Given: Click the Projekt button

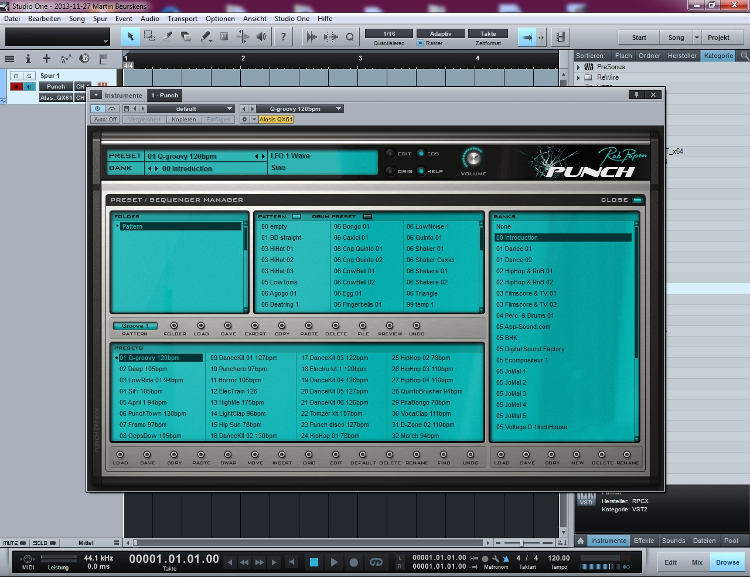Looking at the screenshot, I should (718, 37).
